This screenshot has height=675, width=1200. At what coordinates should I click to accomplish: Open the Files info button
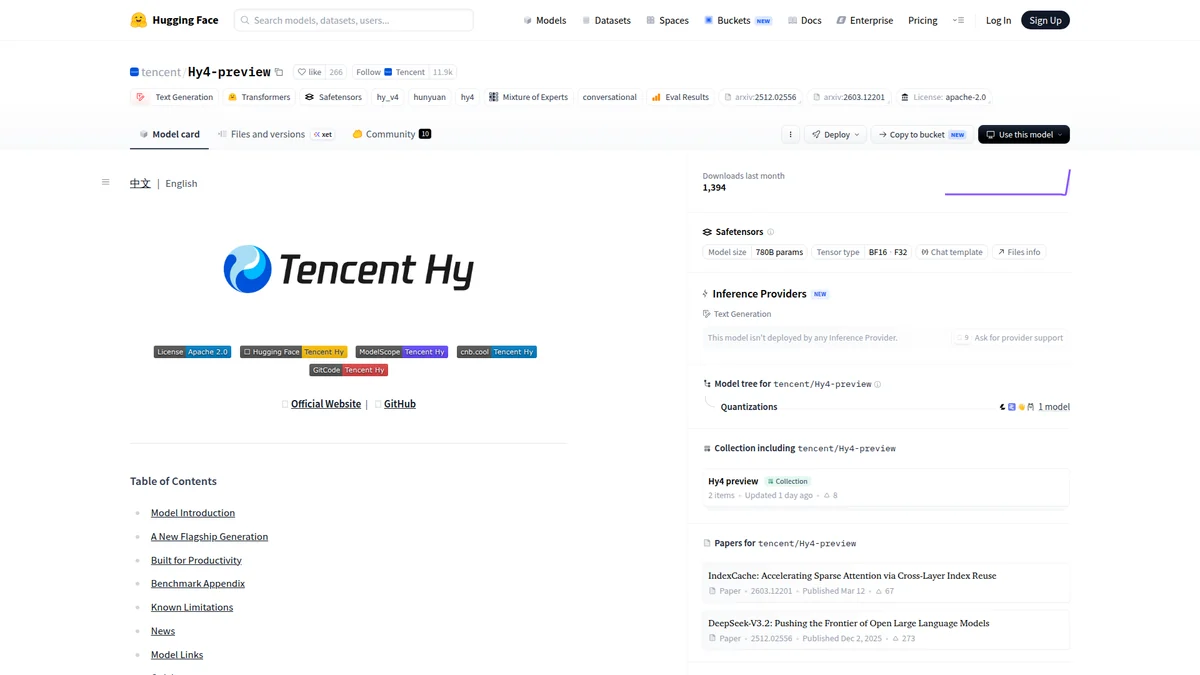tap(1019, 252)
